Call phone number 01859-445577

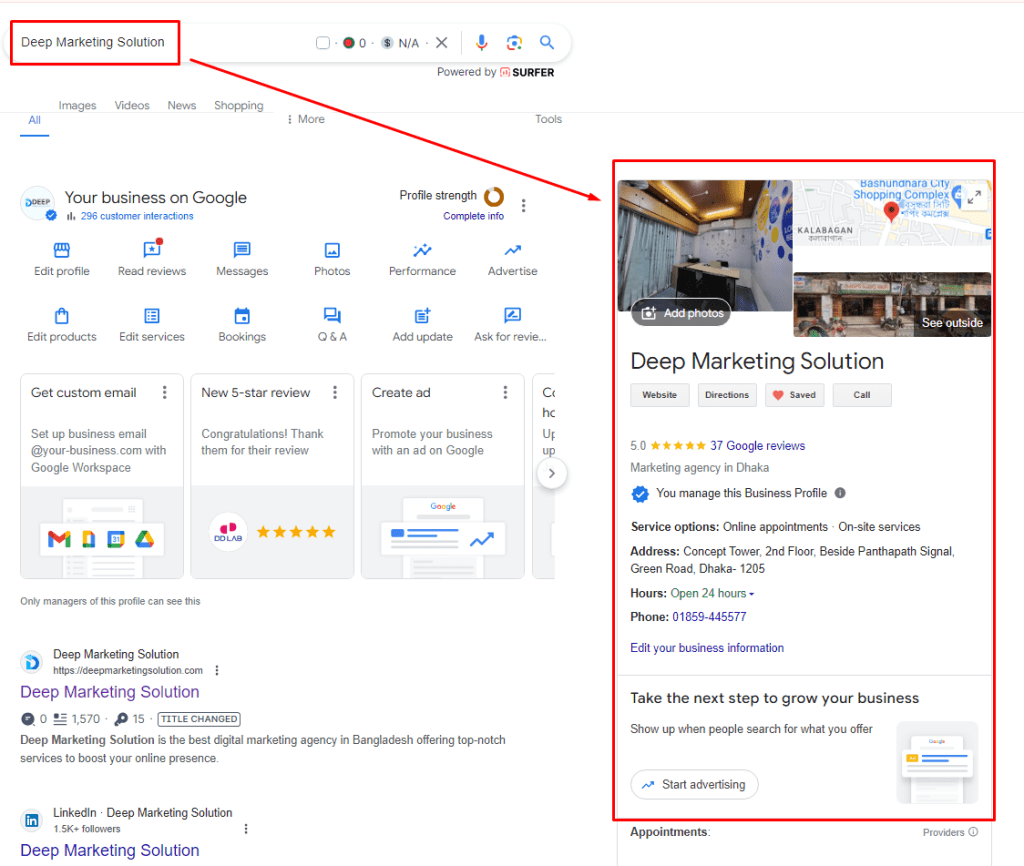pyautogui.click(x=709, y=617)
